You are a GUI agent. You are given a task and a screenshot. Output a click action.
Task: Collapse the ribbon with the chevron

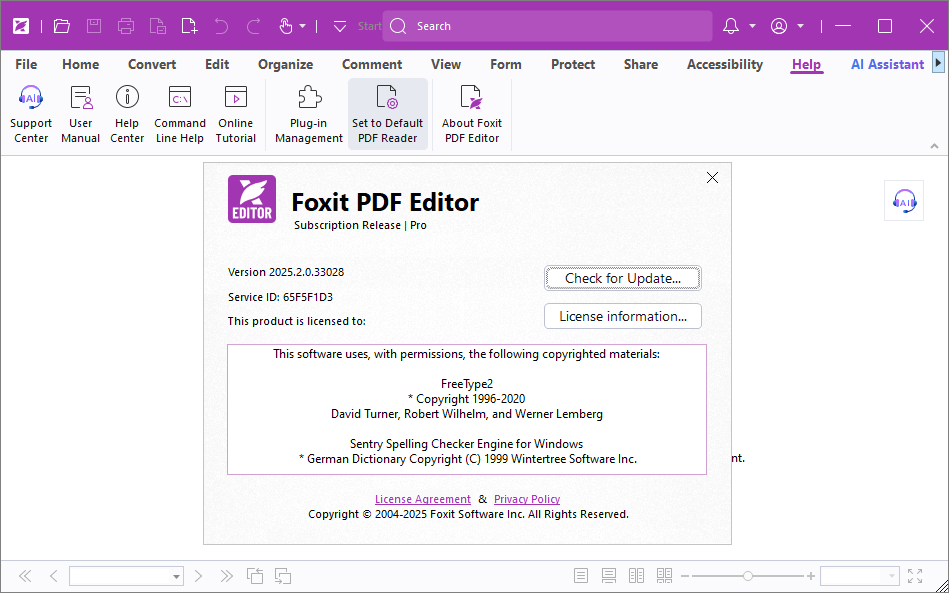tap(934, 146)
